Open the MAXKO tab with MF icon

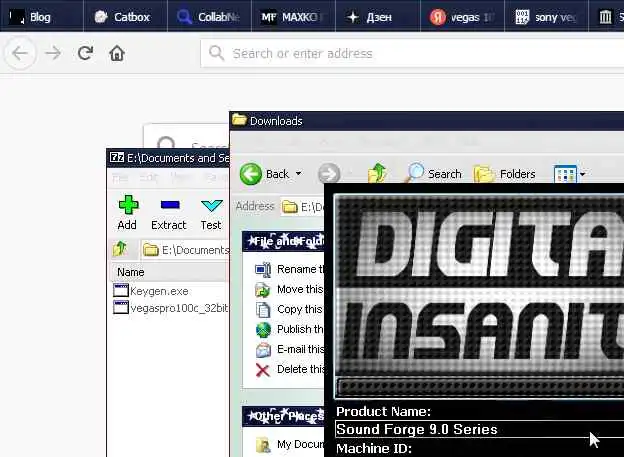click(294, 17)
